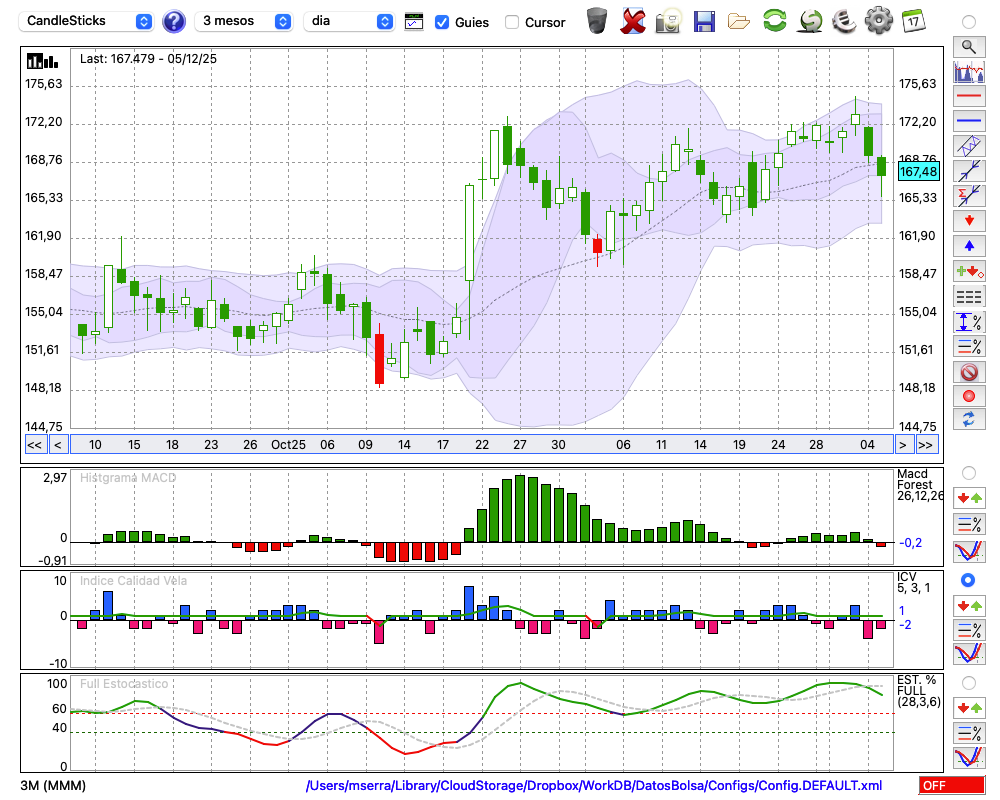Open the calendar date icon
This screenshot has height=800, width=1000.
click(913, 20)
